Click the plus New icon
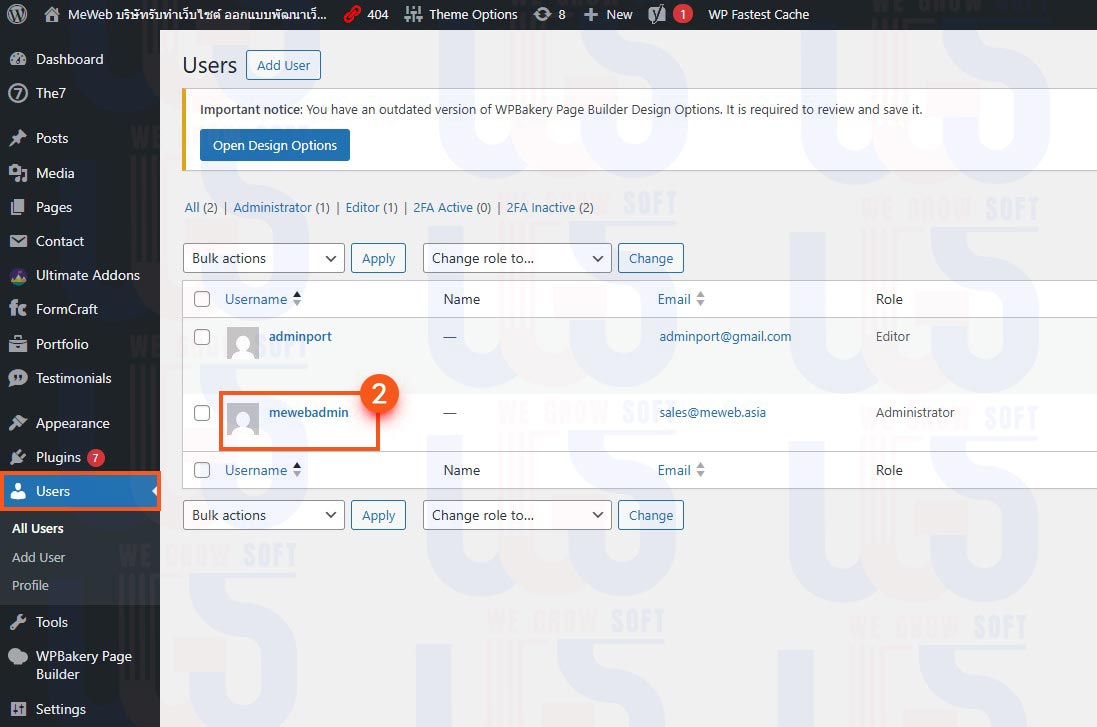Screen dimensions: 1097x727 click(x=590, y=14)
